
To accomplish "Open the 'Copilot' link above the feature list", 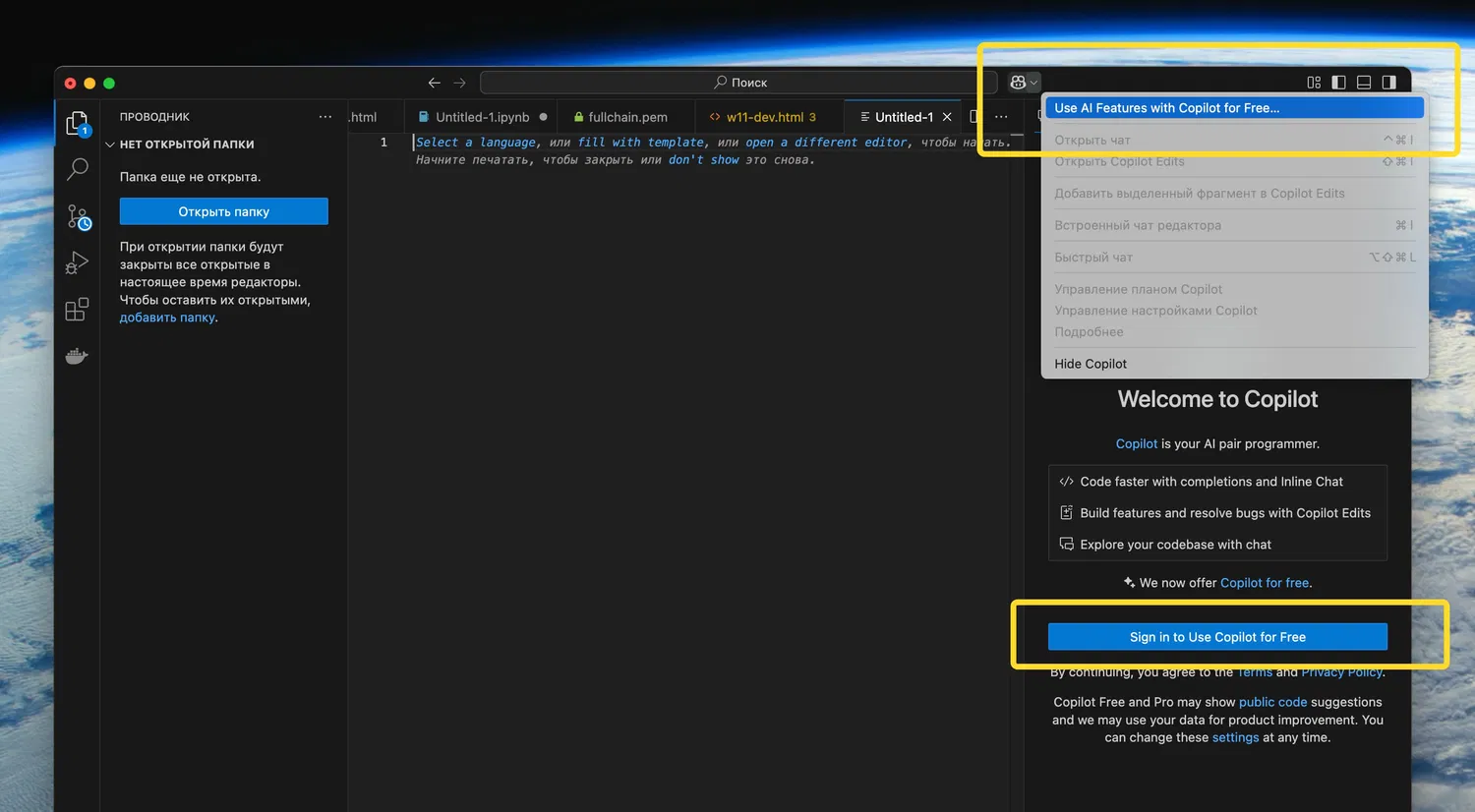I will point(1137,444).
